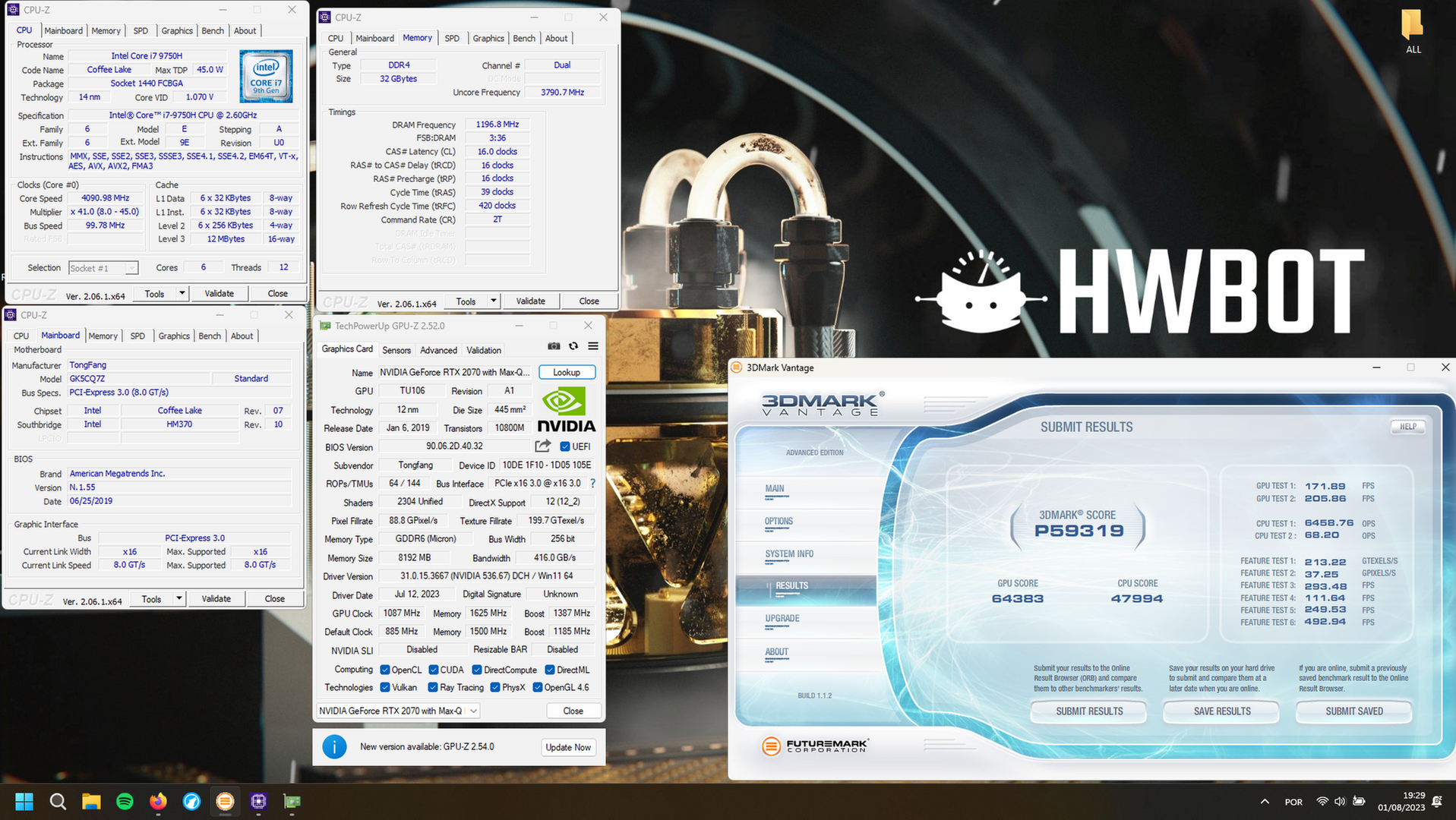Open Graphics tab in CPU-Z Mainboard window
Viewport: 1456px width, 820px height.
point(174,336)
